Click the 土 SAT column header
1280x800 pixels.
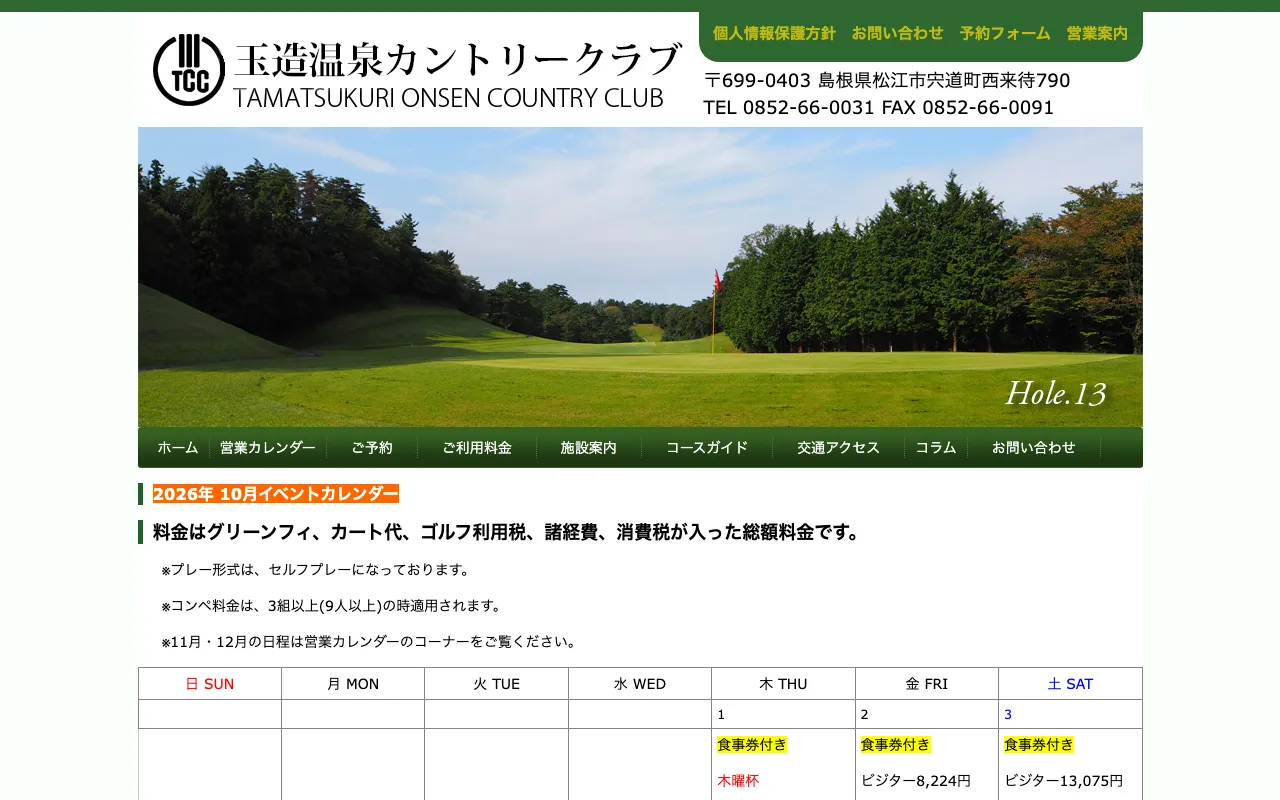(1070, 684)
